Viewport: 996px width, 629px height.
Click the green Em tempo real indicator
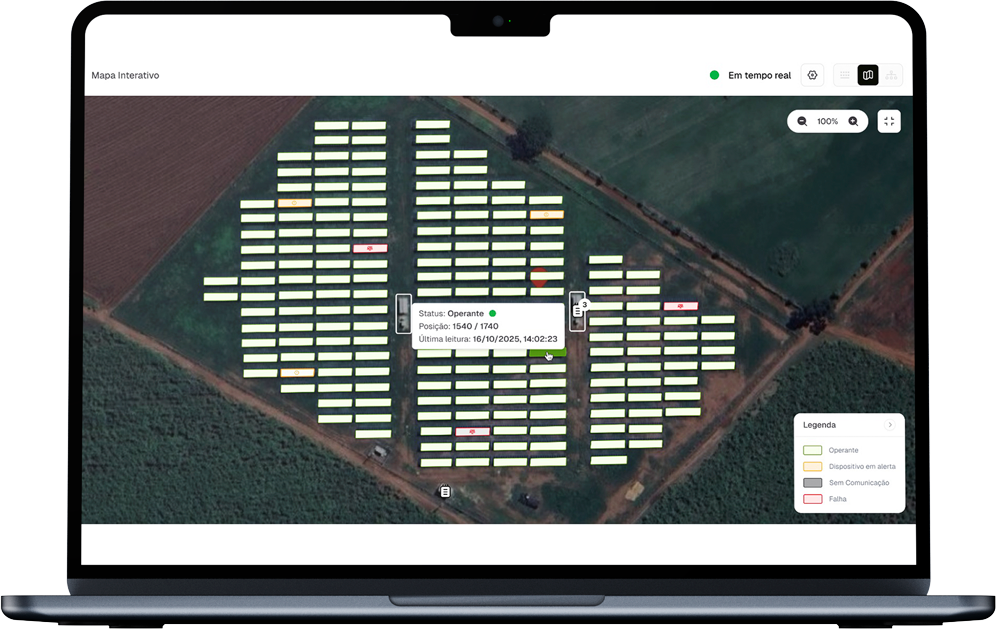[x=714, y=75]
